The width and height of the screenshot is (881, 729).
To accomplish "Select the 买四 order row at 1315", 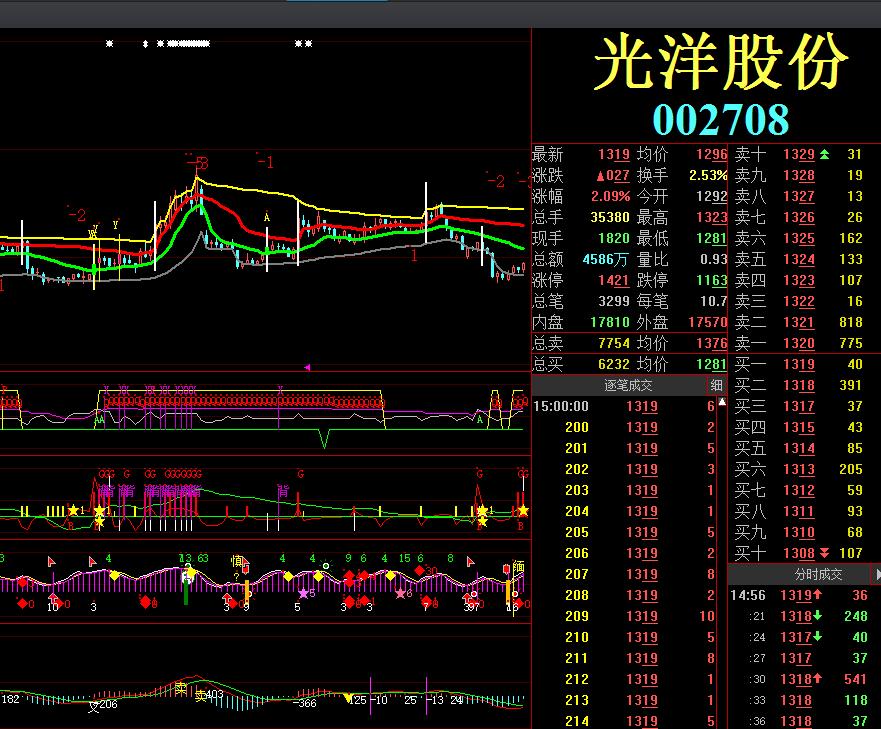I will click(805, 427).
